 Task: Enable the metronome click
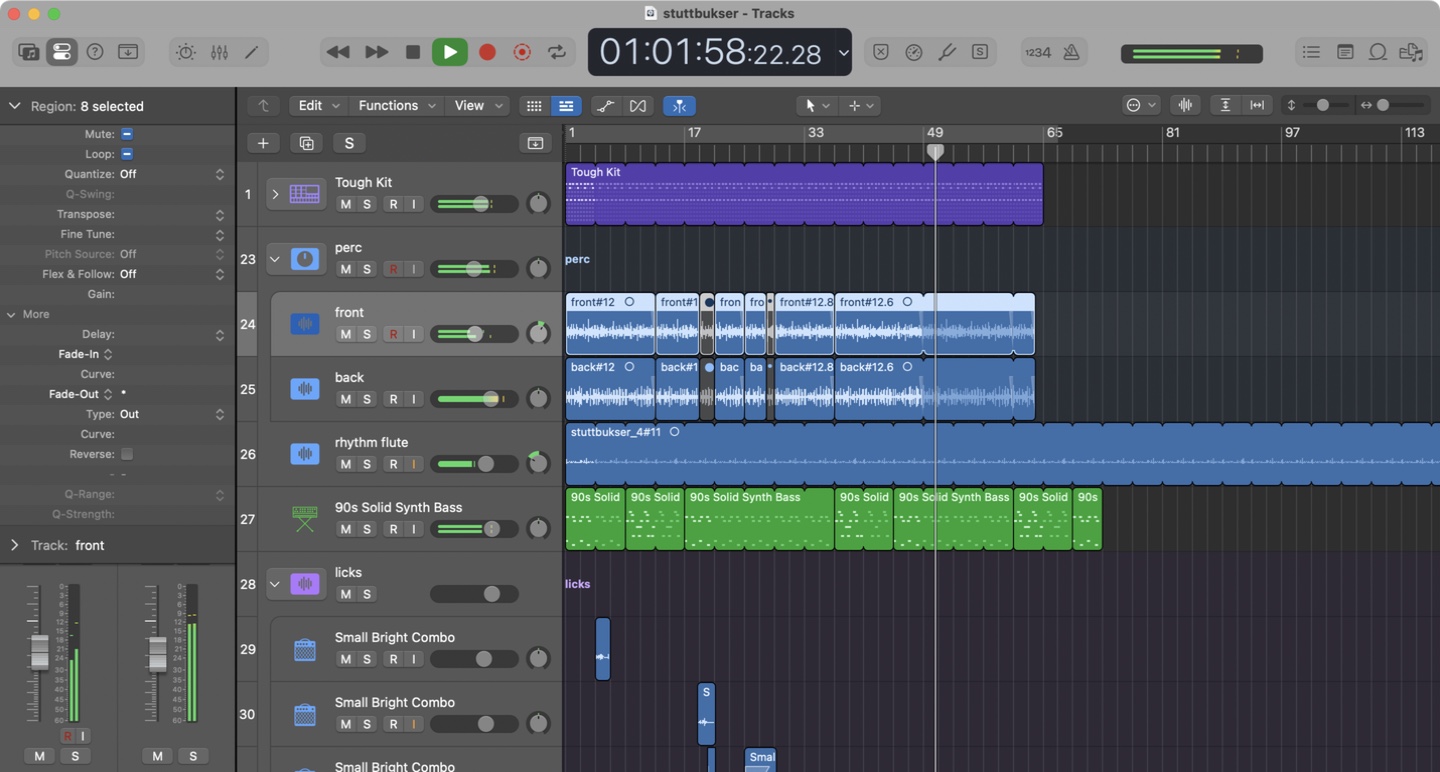click(1071, 52)
